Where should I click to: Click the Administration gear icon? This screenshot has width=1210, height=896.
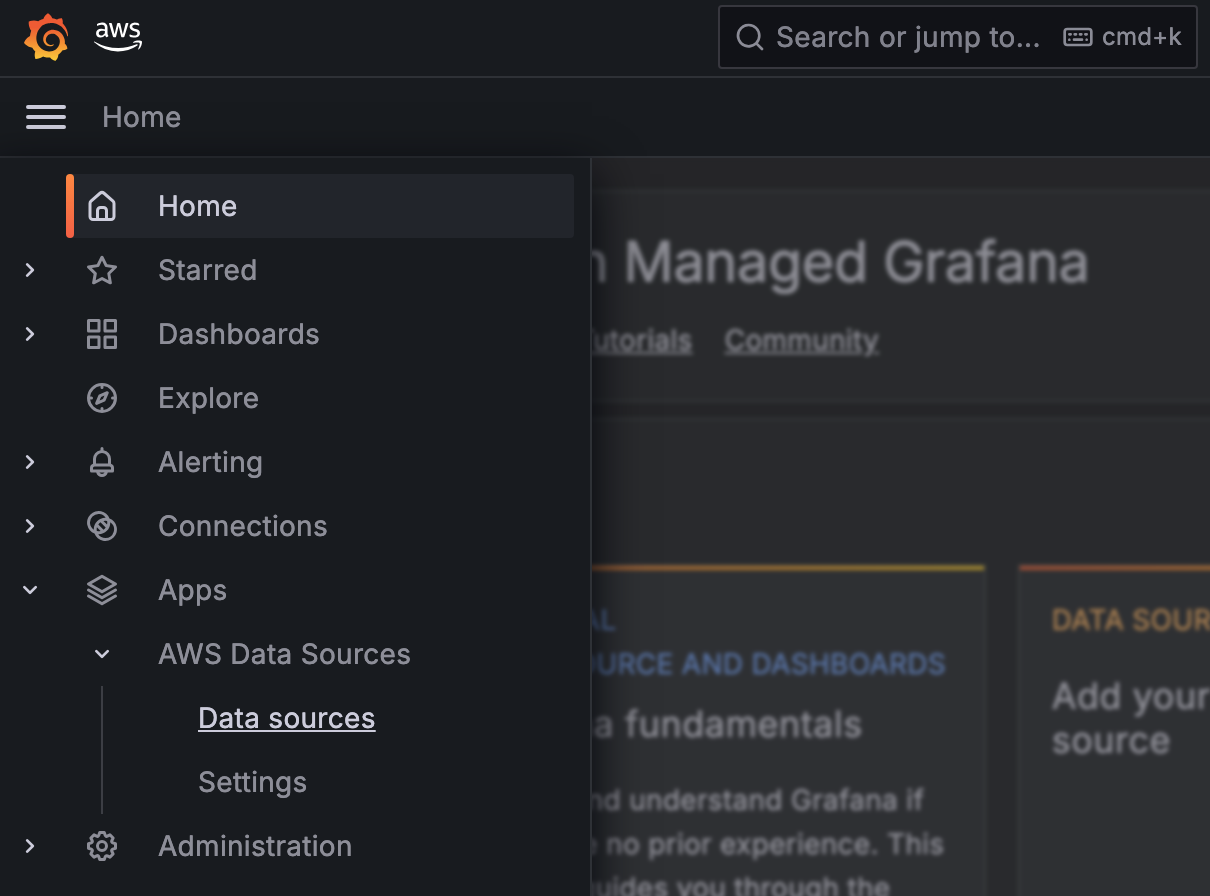pos(102,846)
